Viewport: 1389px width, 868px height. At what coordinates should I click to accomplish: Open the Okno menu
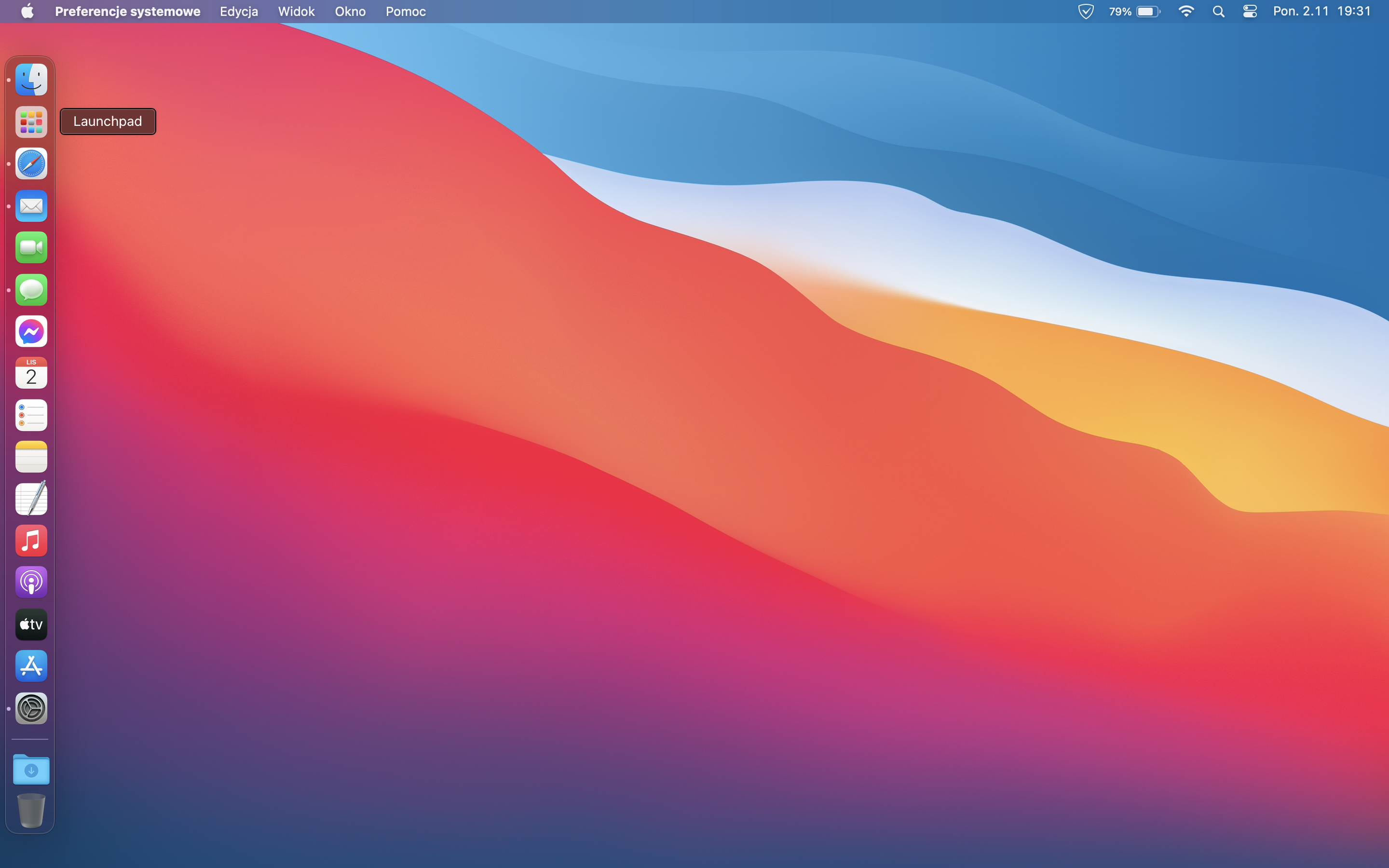click(350, 12)
